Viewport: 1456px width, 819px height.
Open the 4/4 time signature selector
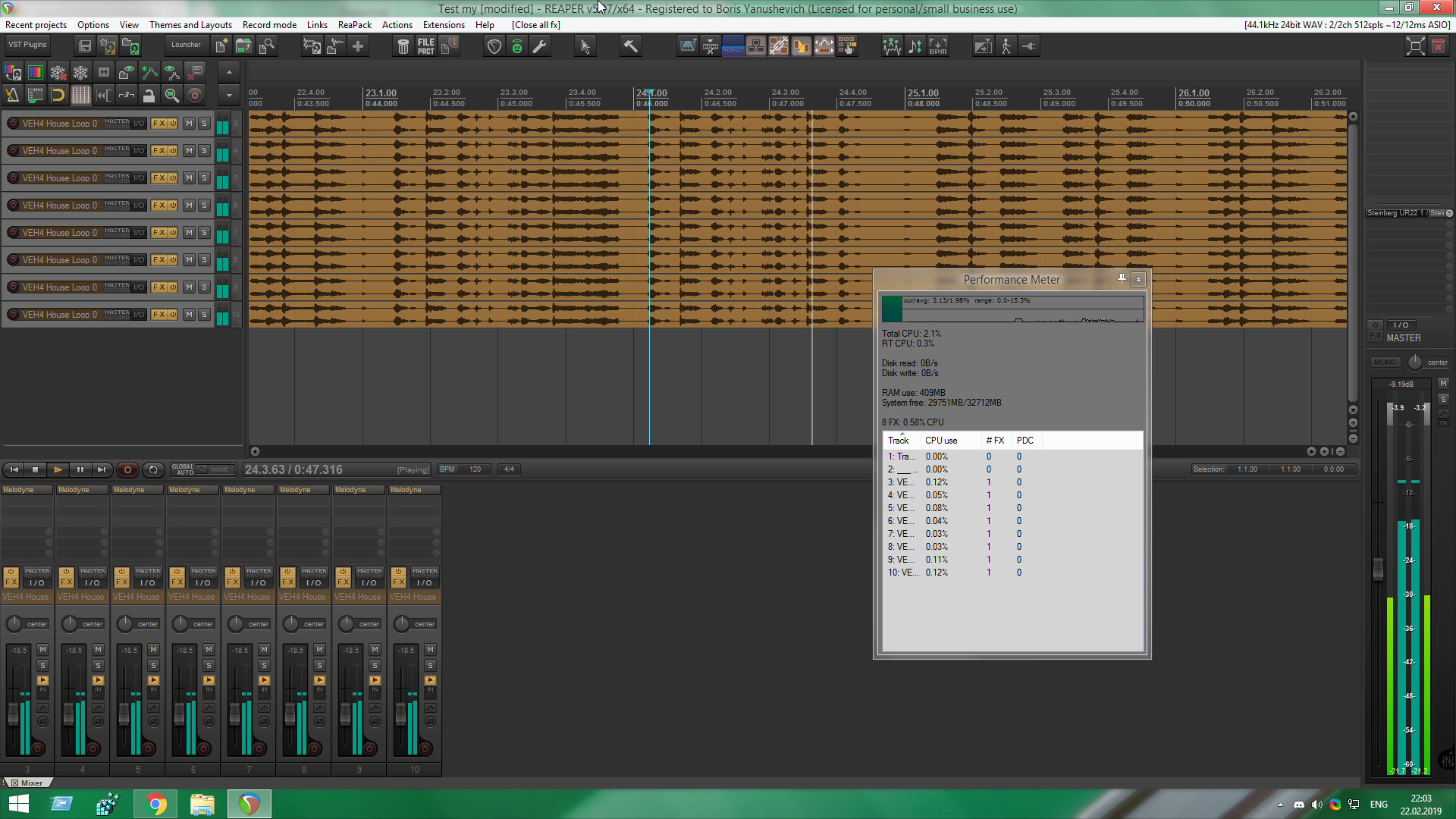point(509,469)
